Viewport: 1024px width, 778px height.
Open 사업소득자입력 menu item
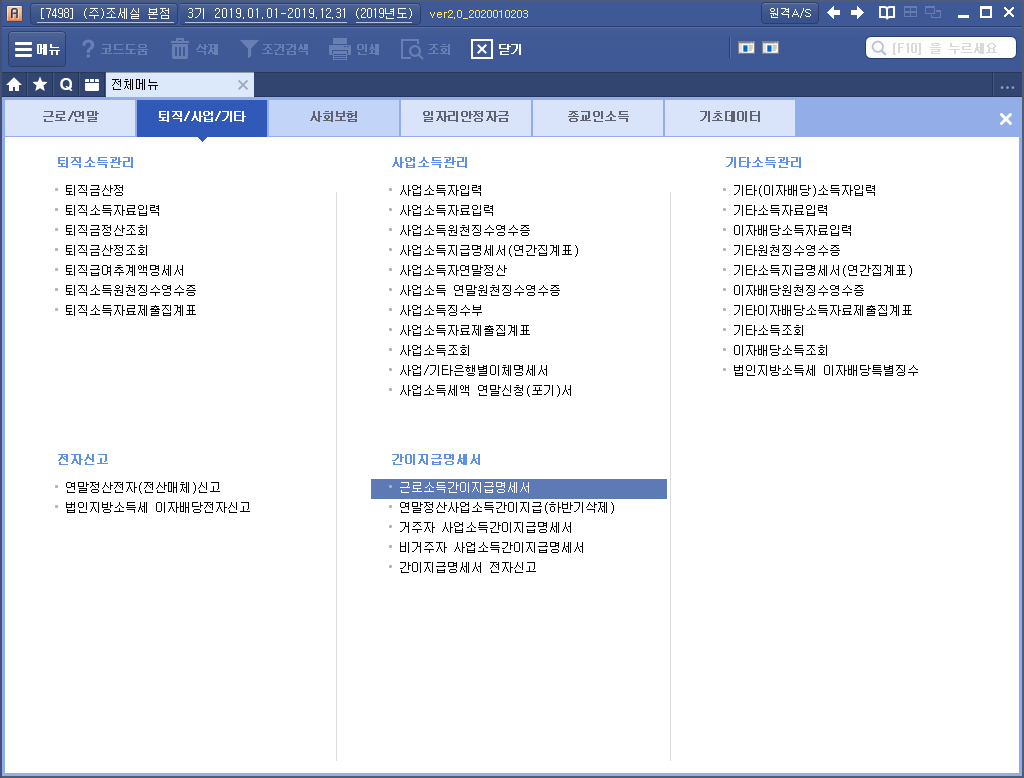[x=441, y=190]
